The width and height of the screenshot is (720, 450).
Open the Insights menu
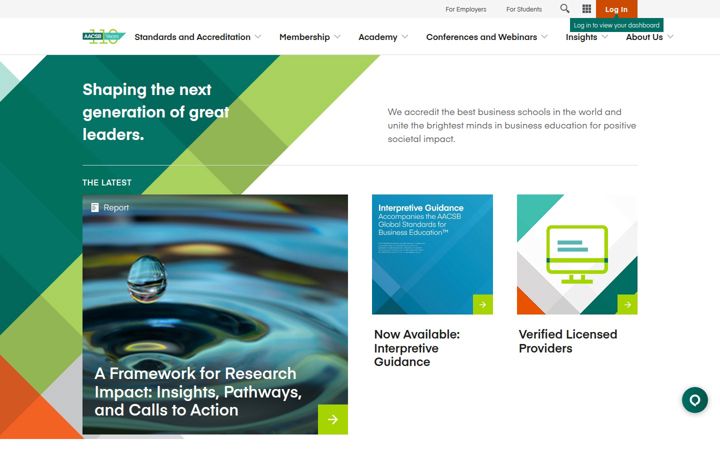click(581, 37)
